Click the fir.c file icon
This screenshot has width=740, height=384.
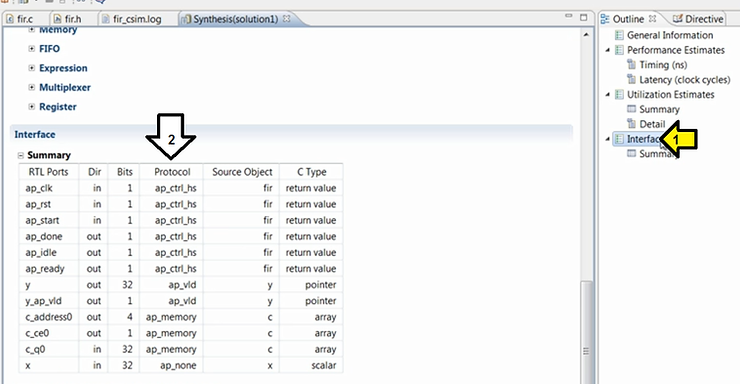10,19
